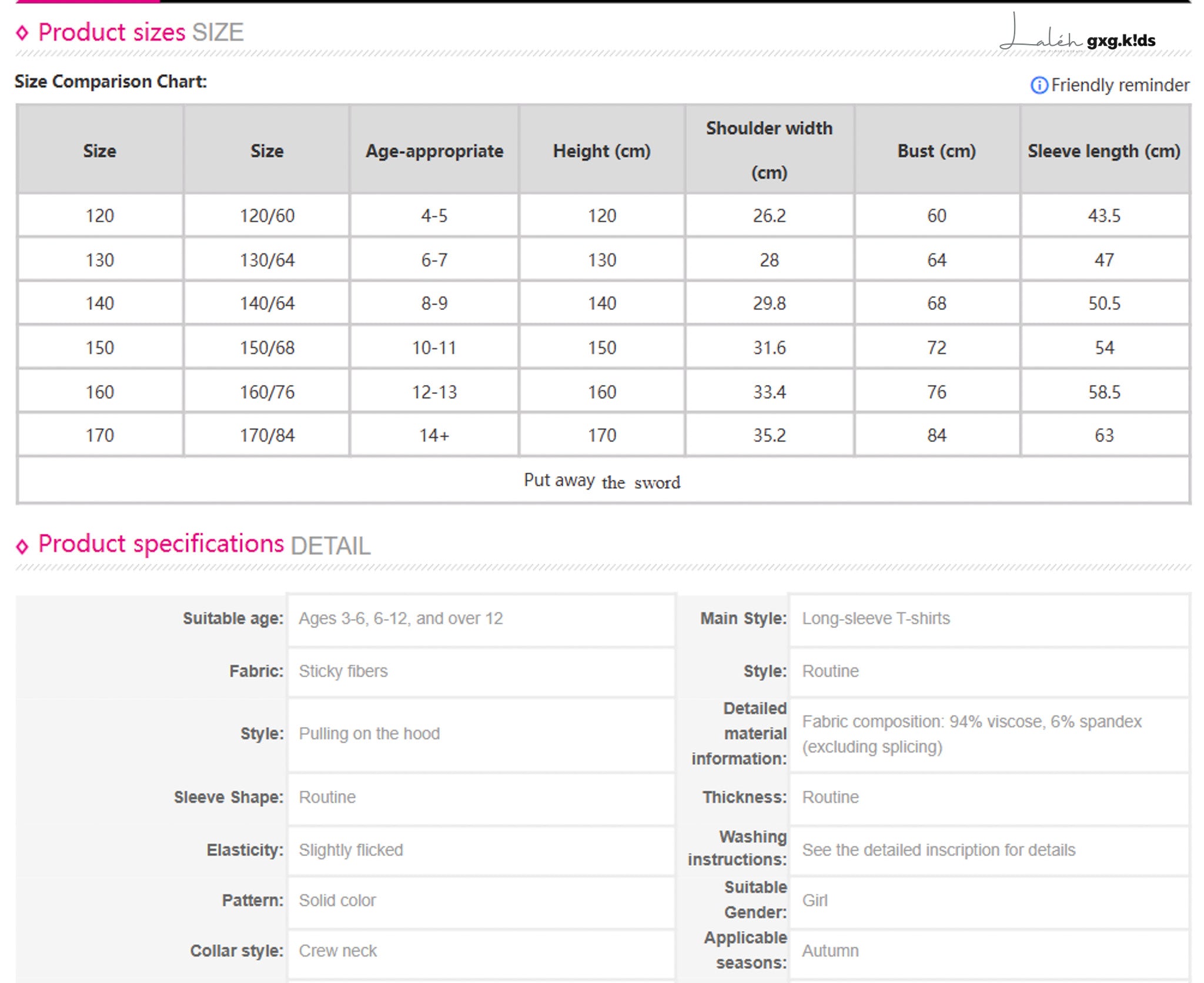Click the 'Washing instructions:' label
Screen dimensions: 1204x983
click(x=737, y=848)
